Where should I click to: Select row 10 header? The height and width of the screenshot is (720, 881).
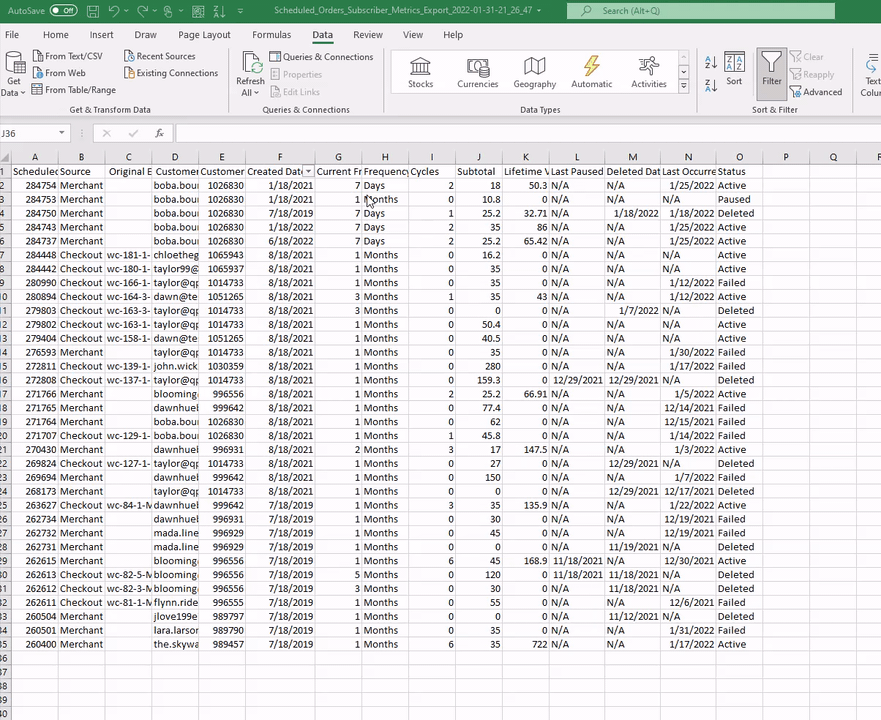[x=5, y=297]
